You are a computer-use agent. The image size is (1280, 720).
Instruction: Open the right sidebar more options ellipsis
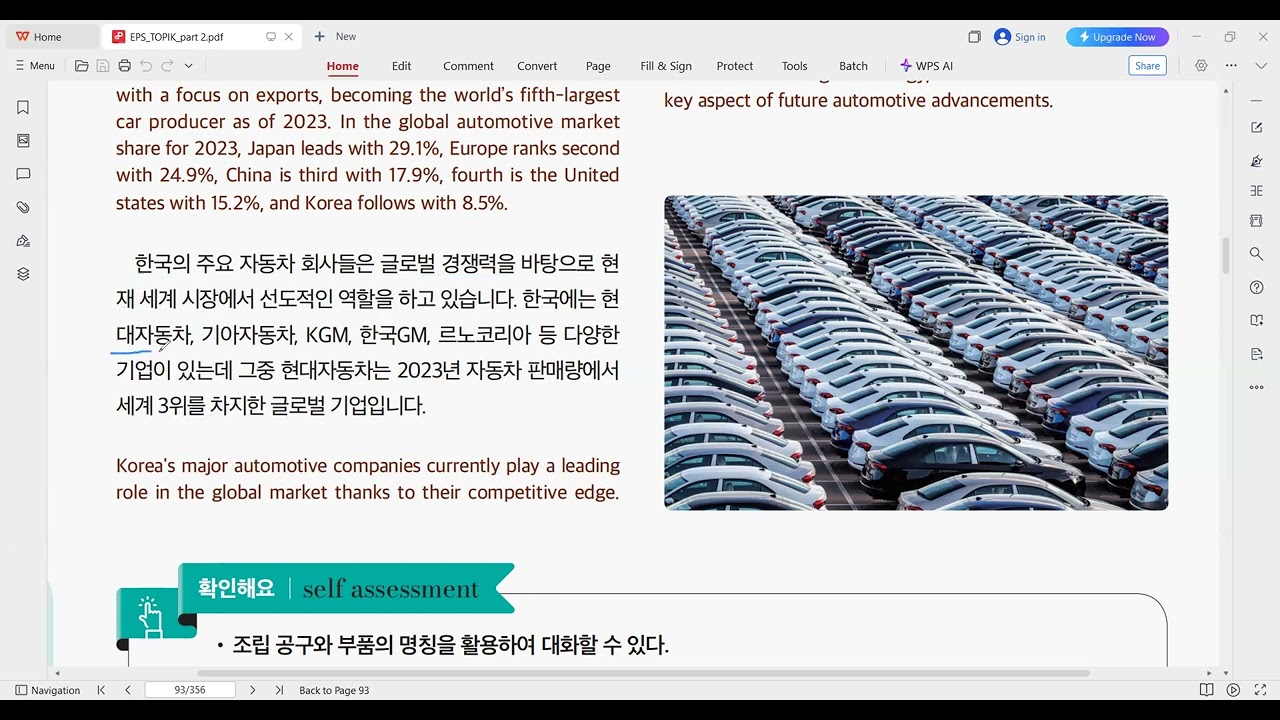tap(1257, 388)
